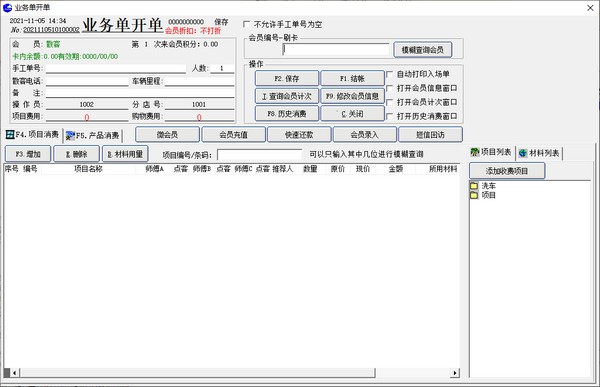This screenshot has width=600, height=387.
Task: Click the 模糊查询会员 button
Action: 422,50
